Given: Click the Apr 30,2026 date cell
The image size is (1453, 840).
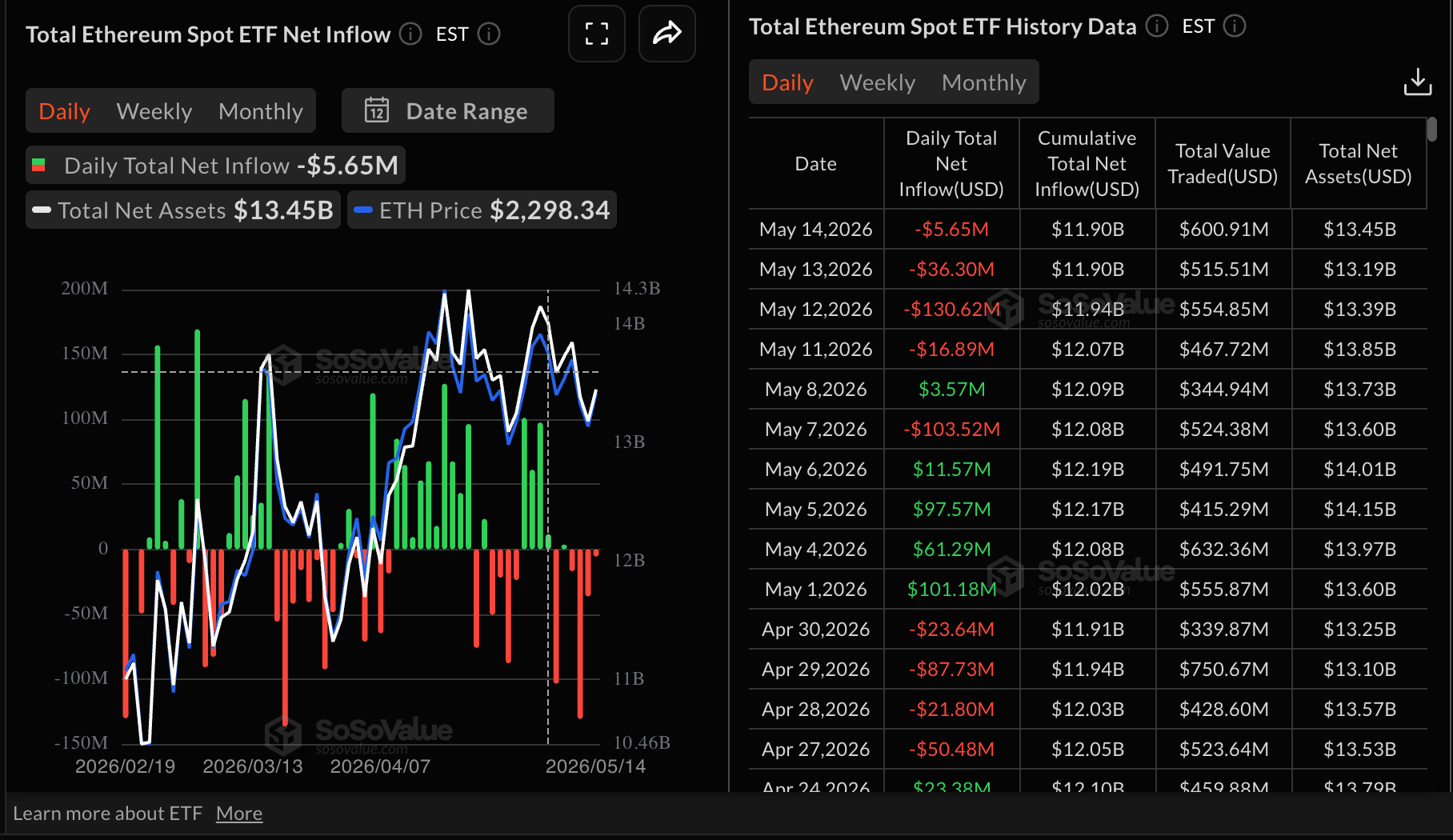Looking at the screenshot, I should tap(816, 630).
